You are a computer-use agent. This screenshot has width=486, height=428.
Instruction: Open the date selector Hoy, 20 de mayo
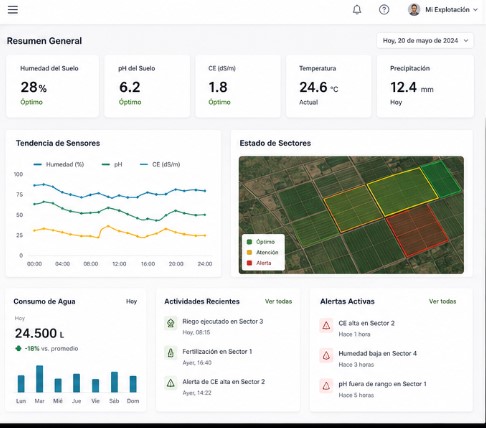click(425, 41)
